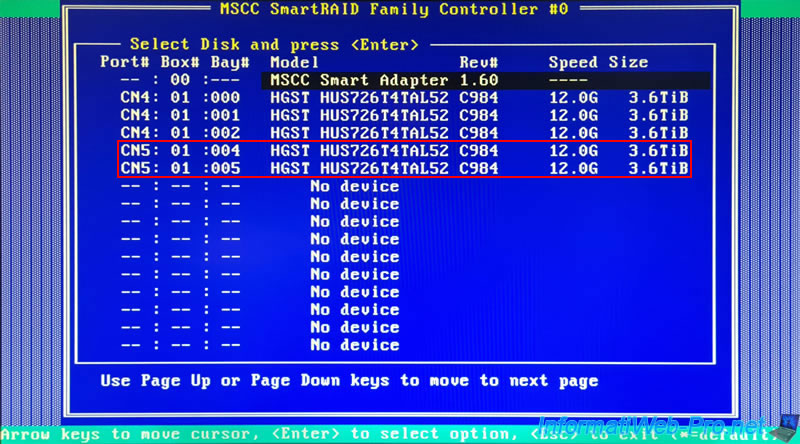800x444 pixels.
Task: Click the first No device entry
Action: coord(354,186)
